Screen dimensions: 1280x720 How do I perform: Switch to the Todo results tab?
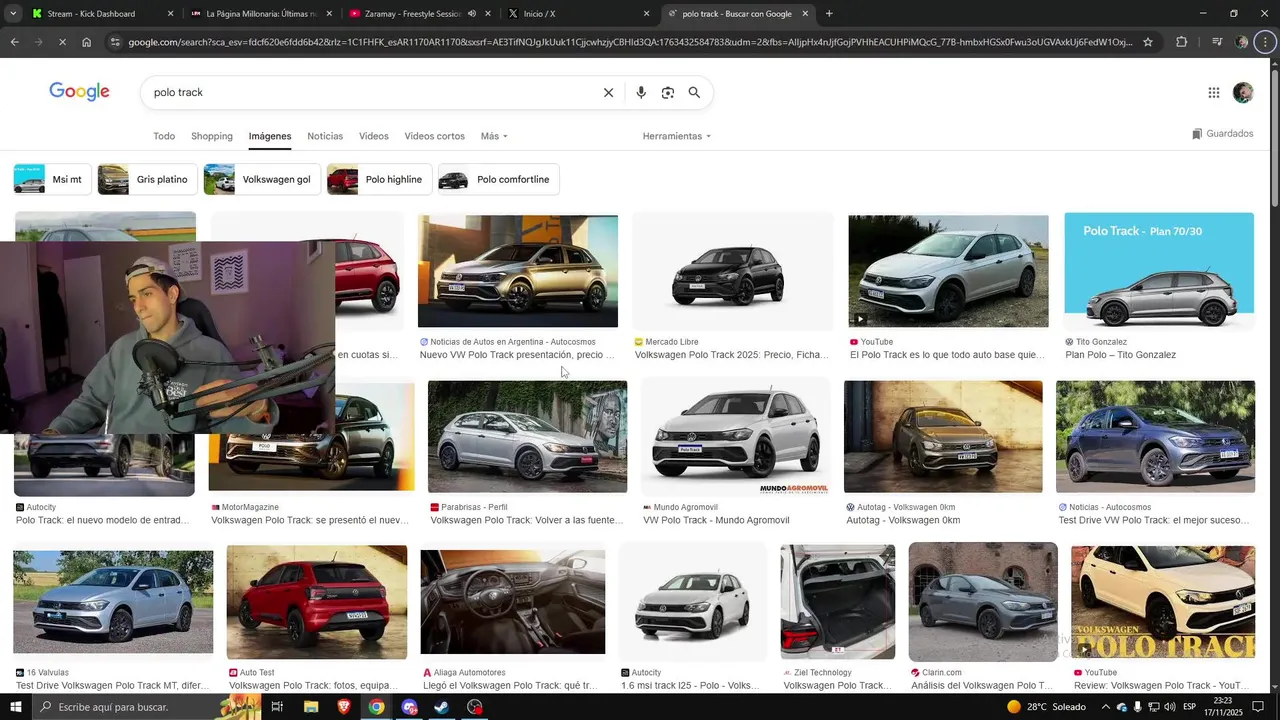[164, 136]
